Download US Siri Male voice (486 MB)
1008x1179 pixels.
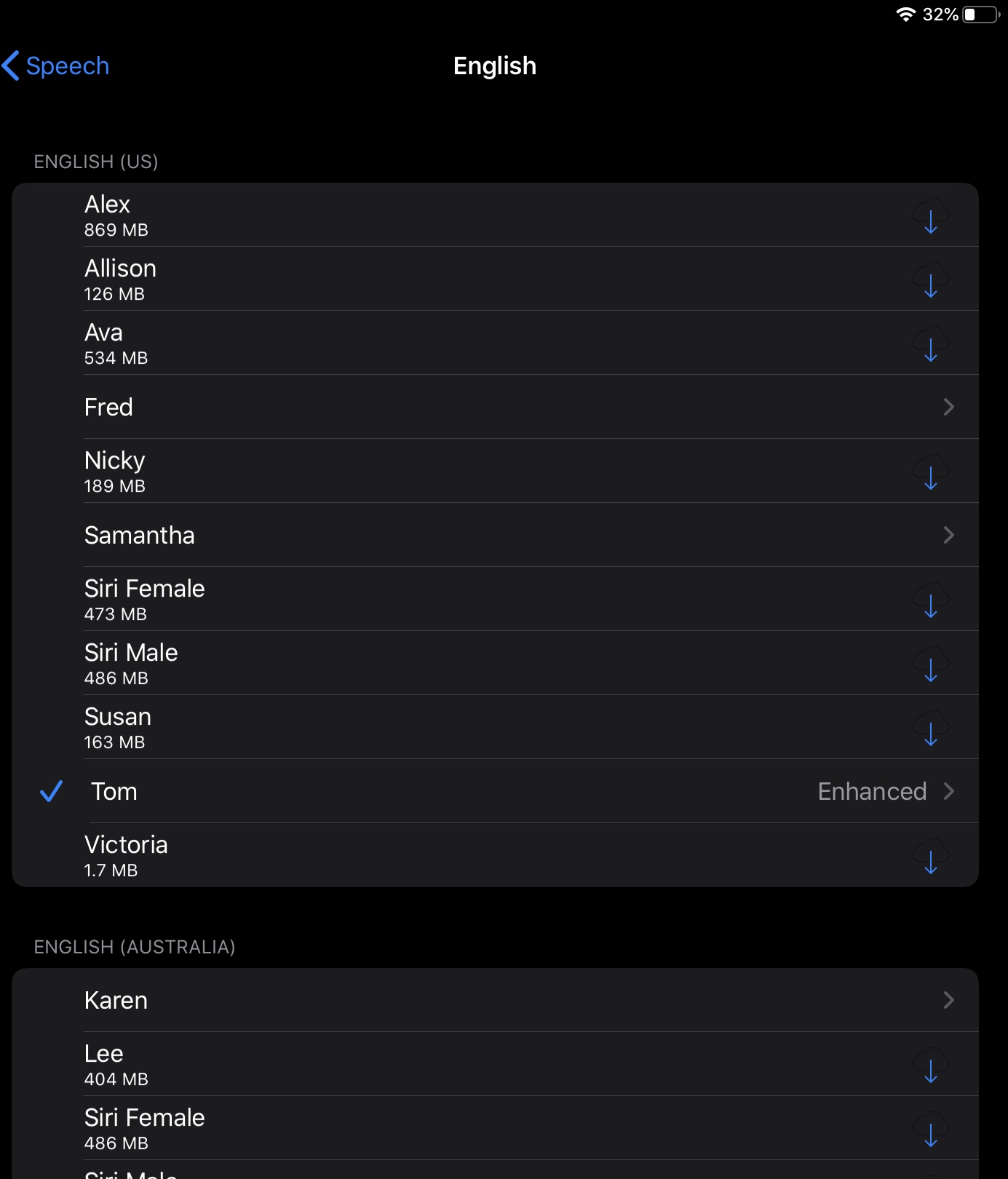tap(930, 664)
